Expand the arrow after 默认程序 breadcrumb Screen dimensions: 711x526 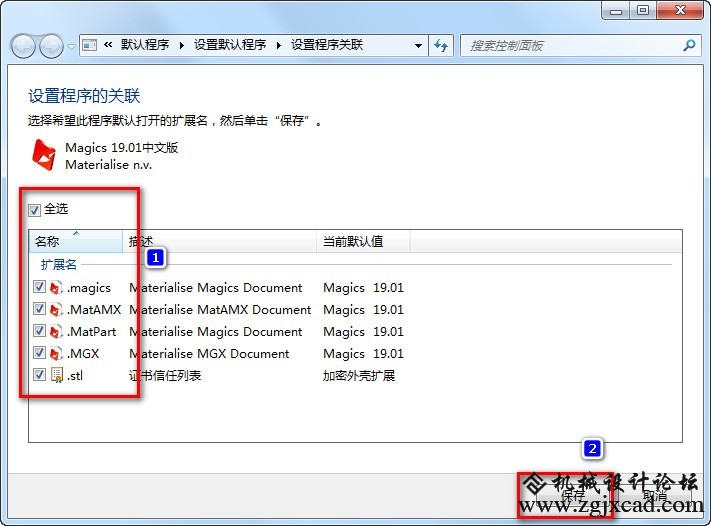tap(182, 45)
